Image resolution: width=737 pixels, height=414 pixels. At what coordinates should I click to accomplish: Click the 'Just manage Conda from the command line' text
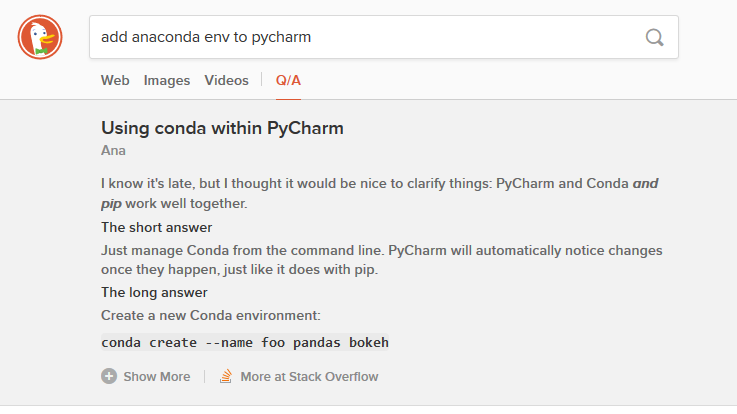(381, 250)
